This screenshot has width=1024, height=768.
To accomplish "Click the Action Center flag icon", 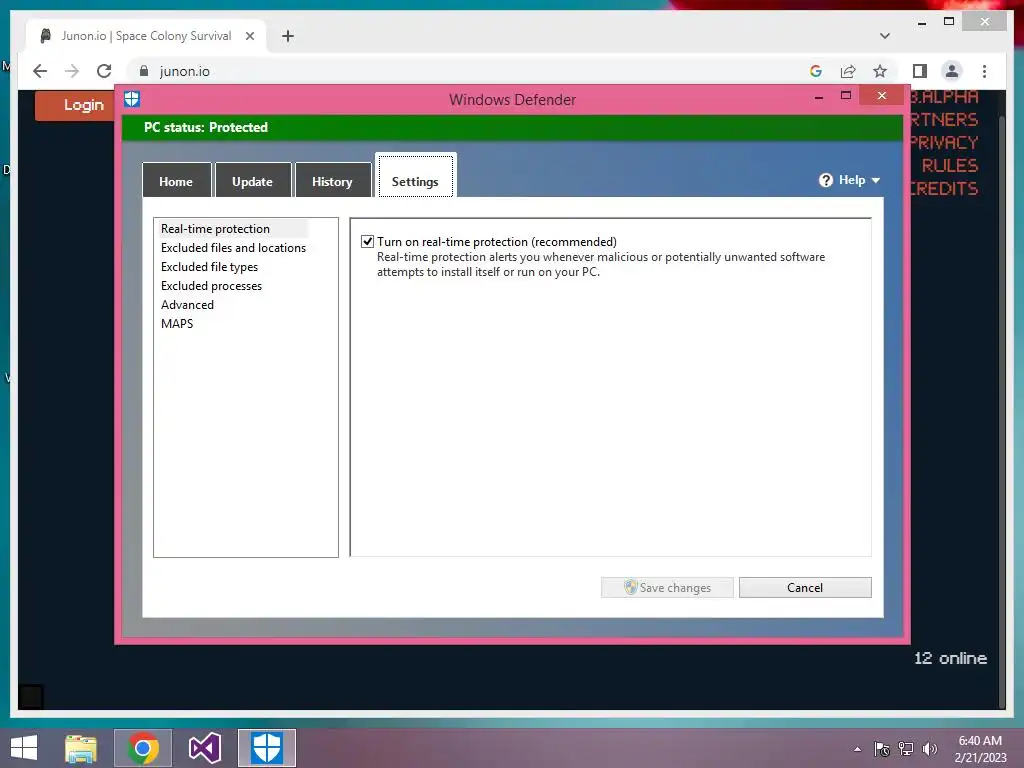I will click(x=882, y=749).
